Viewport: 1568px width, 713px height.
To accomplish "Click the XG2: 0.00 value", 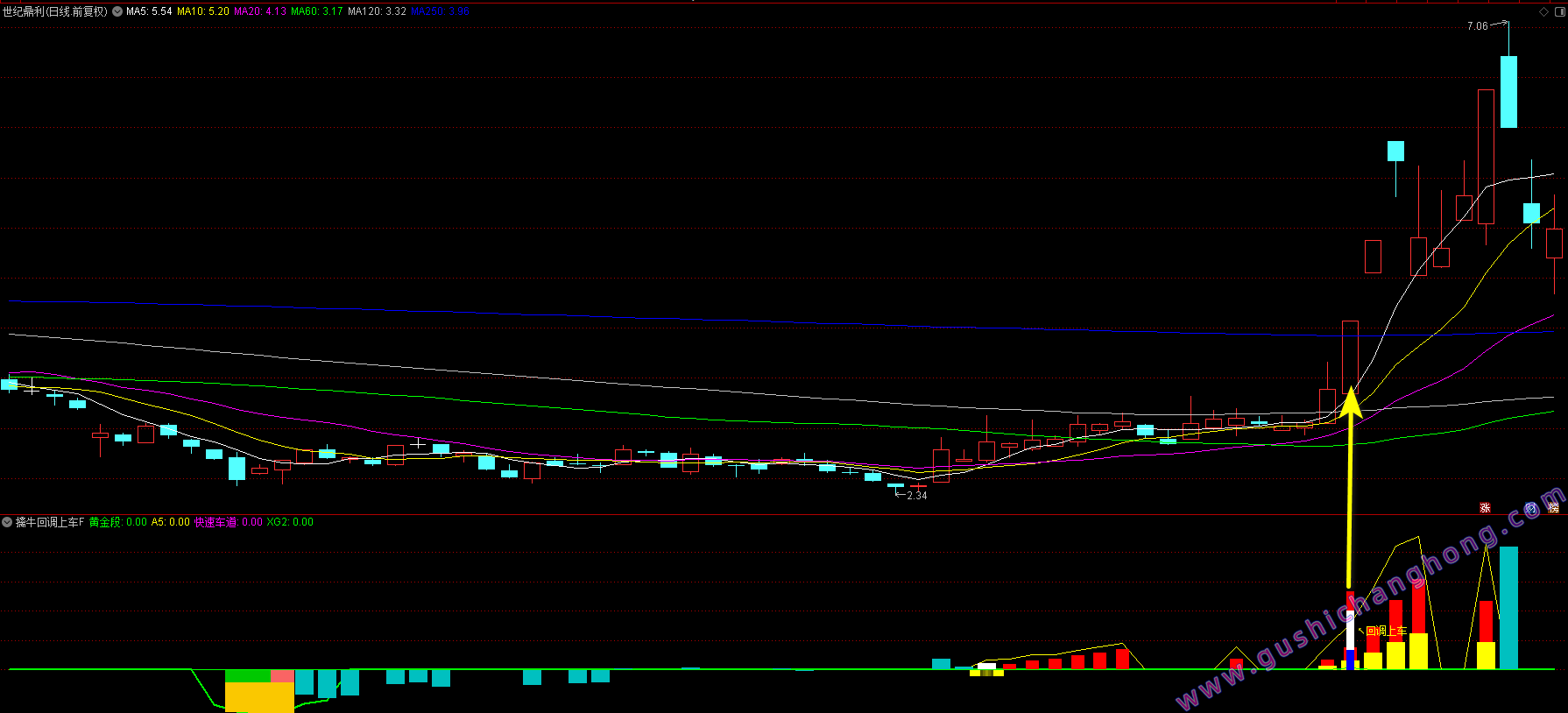I will pos(290,522).
